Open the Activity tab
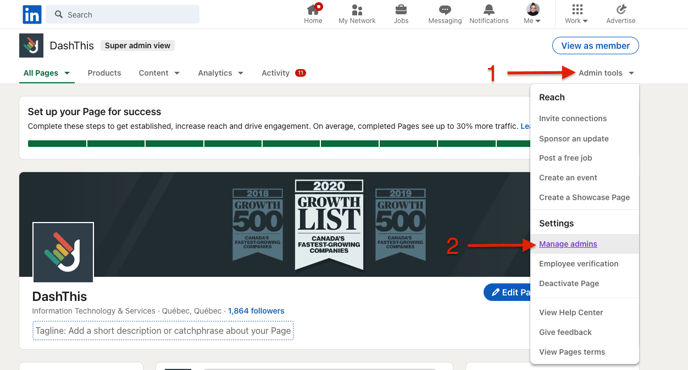This screenshot has height=370, width=688. [x=283, y=73]
